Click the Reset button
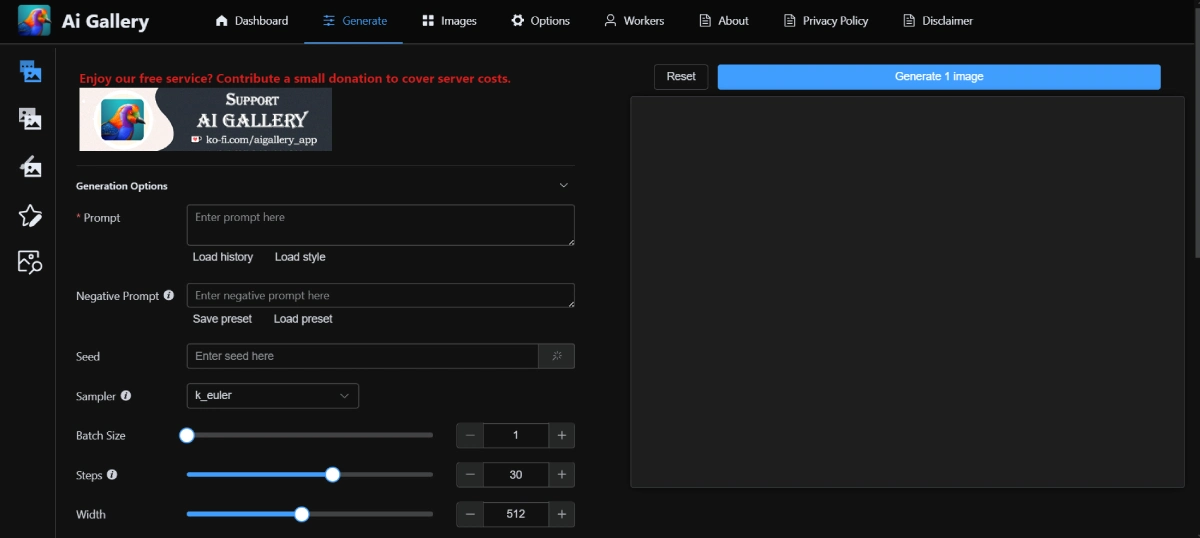Screen dimensions: 1200x538 pos(681,77)
